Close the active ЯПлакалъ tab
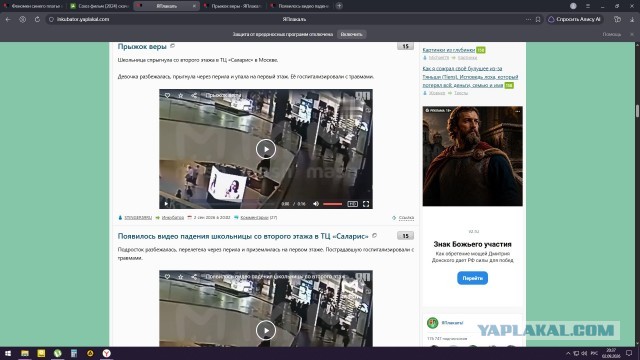 [x=193, y=6]
